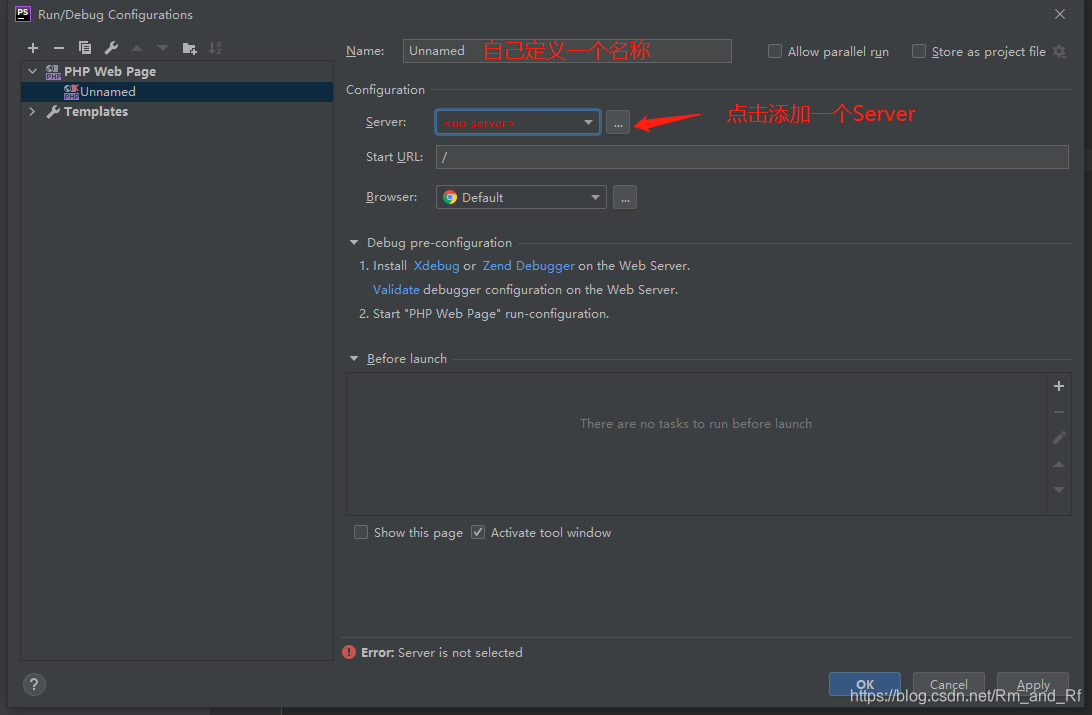Move configuration down with the toolbar arrow
The width and height of the screenshot is (1092, 715).
click(x=163, y=48)
